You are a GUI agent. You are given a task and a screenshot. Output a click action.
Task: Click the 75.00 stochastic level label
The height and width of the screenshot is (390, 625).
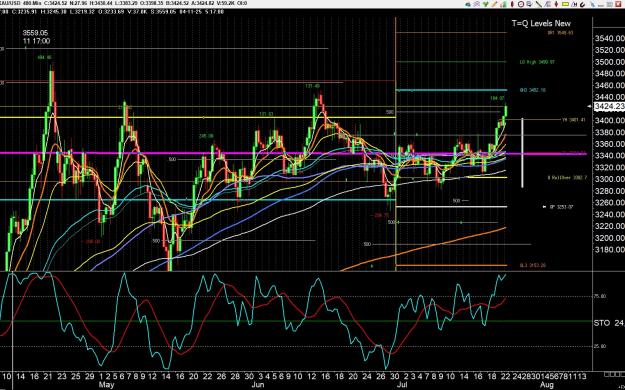click(x=601, y=296)
